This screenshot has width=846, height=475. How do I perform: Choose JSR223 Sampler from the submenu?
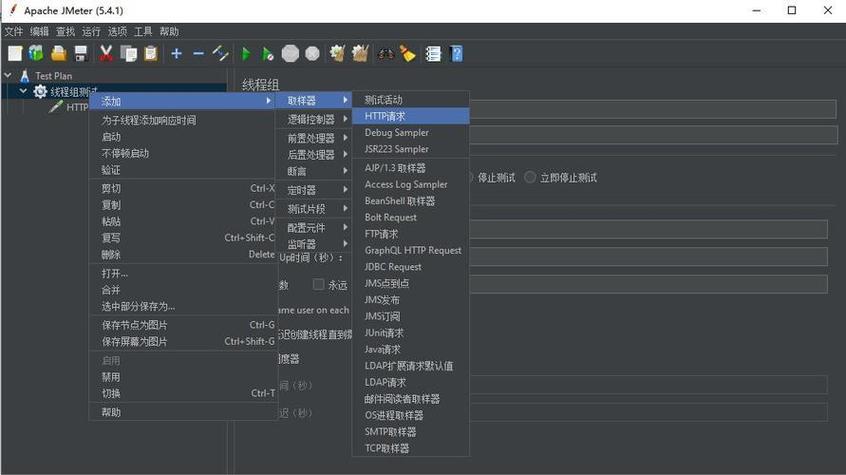coord(411,149)
